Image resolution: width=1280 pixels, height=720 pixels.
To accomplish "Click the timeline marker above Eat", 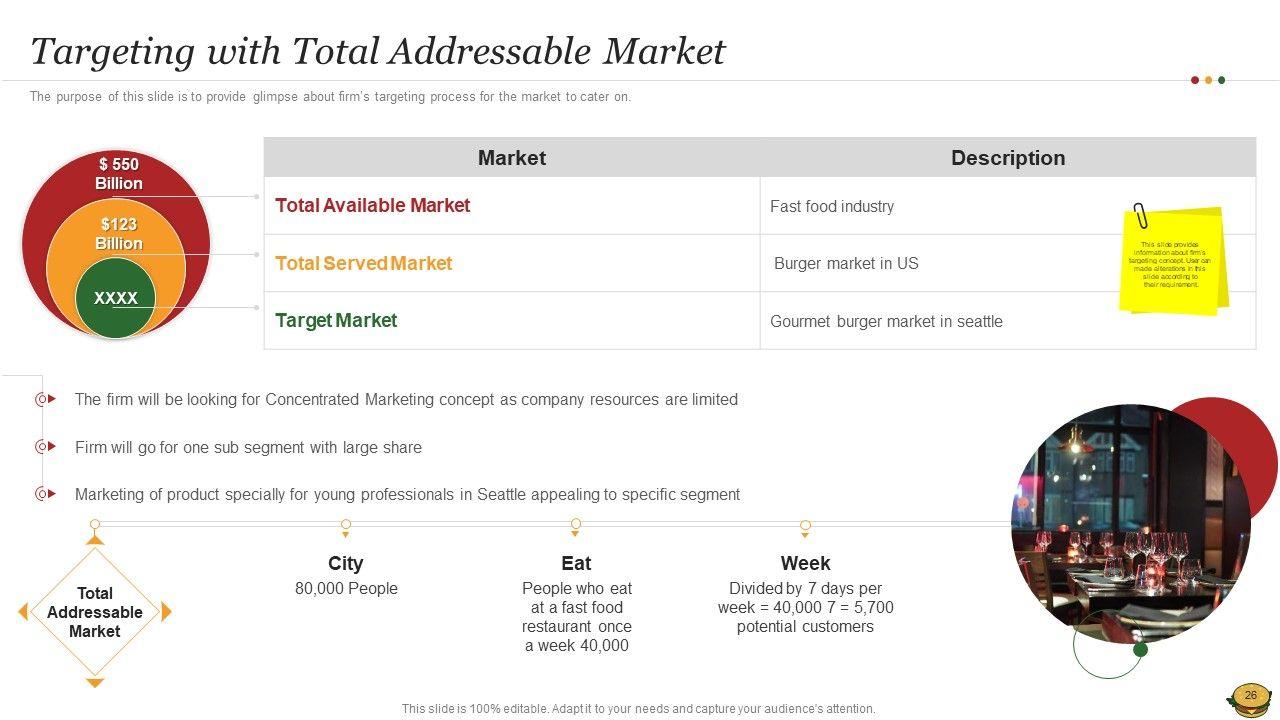I will click(576, 525).
